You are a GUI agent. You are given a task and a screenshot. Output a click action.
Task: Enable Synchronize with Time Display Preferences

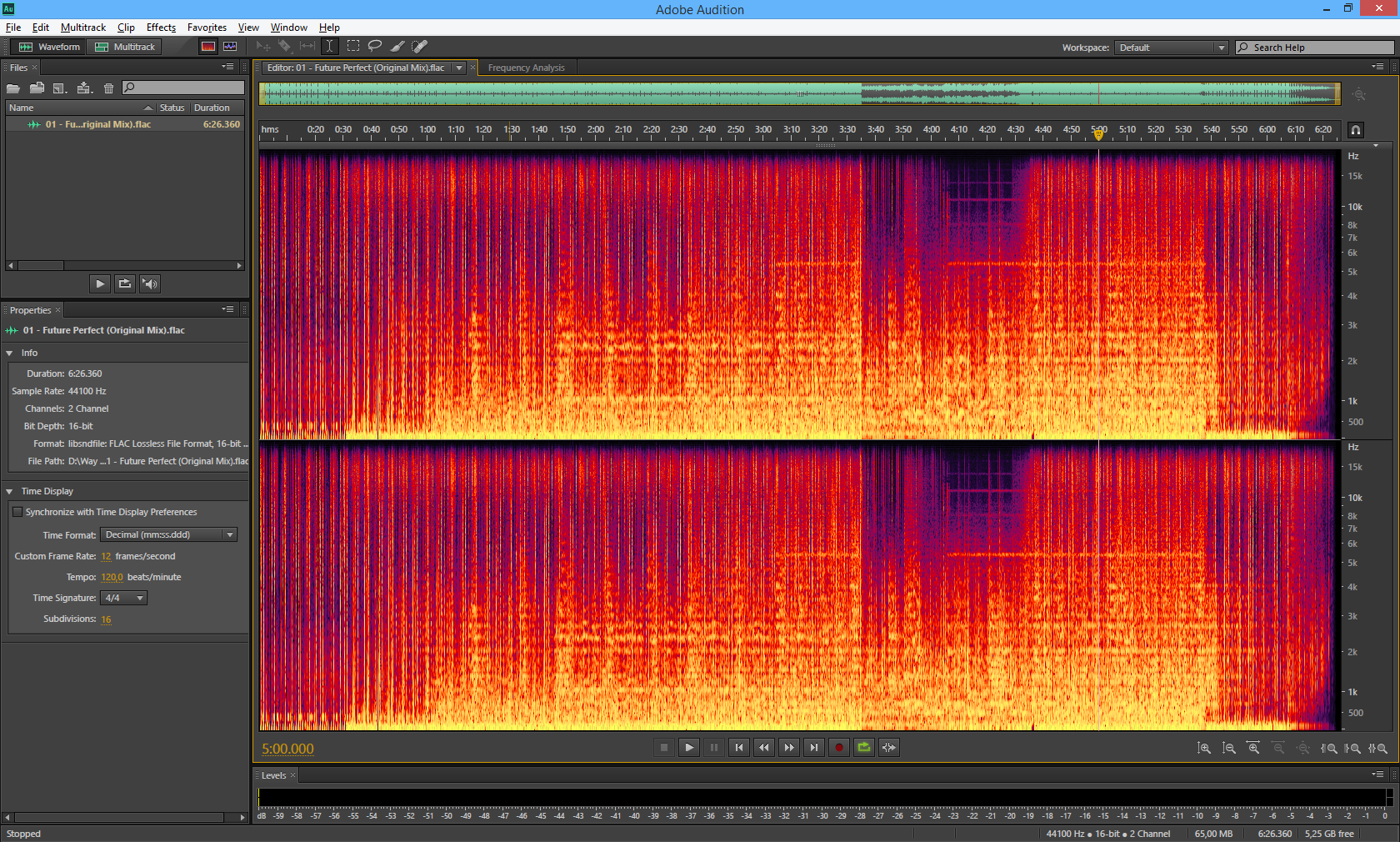tap(17, 512)
